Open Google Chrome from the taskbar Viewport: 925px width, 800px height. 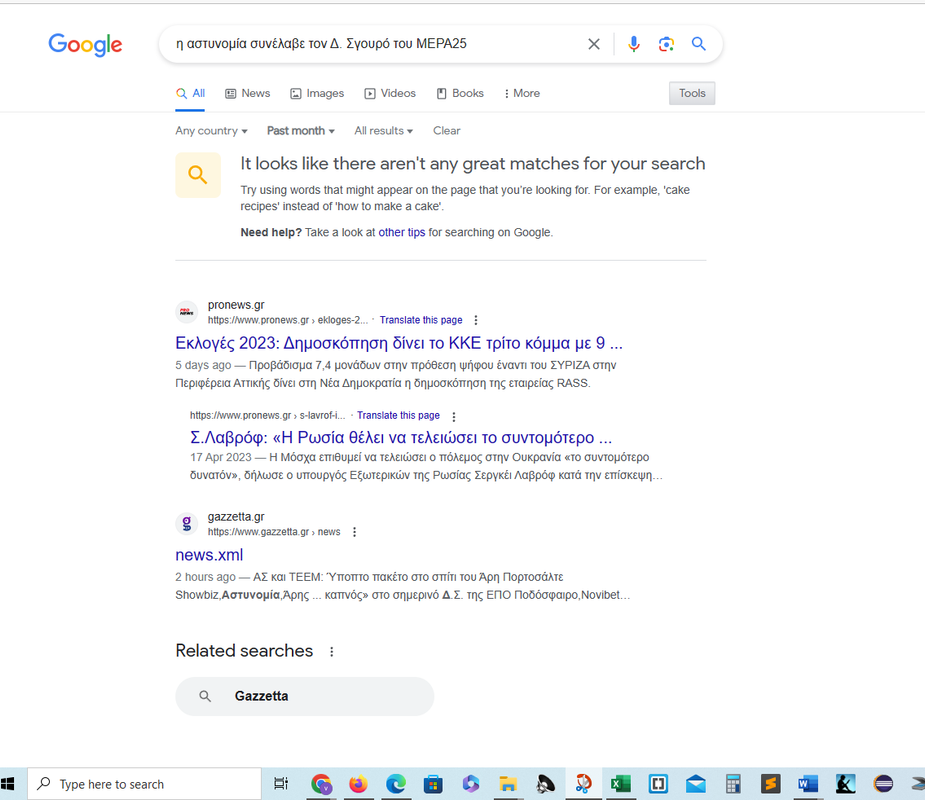[x=322, y=784]
